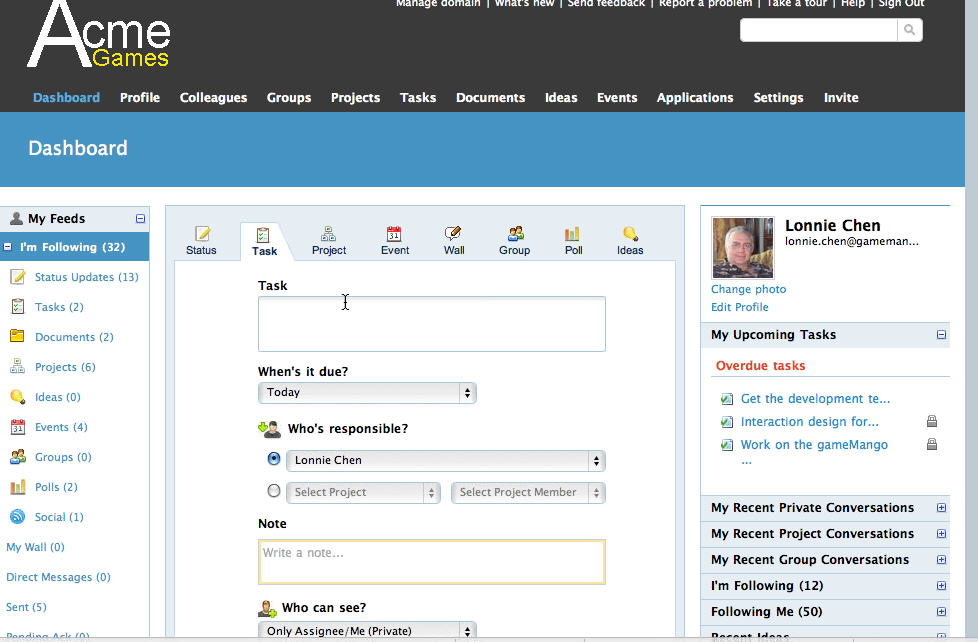This screenshot has height=642, width=978.
Task: Click Lonnie Chen's profile photo thumbnail
Action: tap(742, 248)
